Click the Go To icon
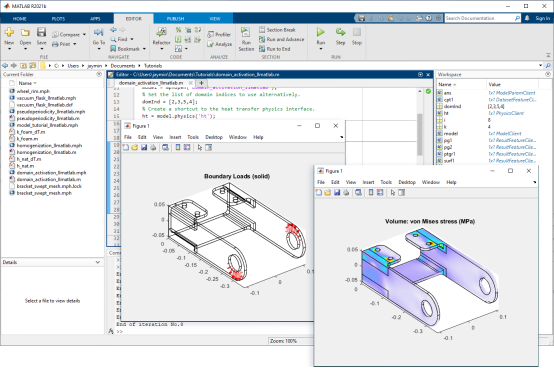 point(99,32)
